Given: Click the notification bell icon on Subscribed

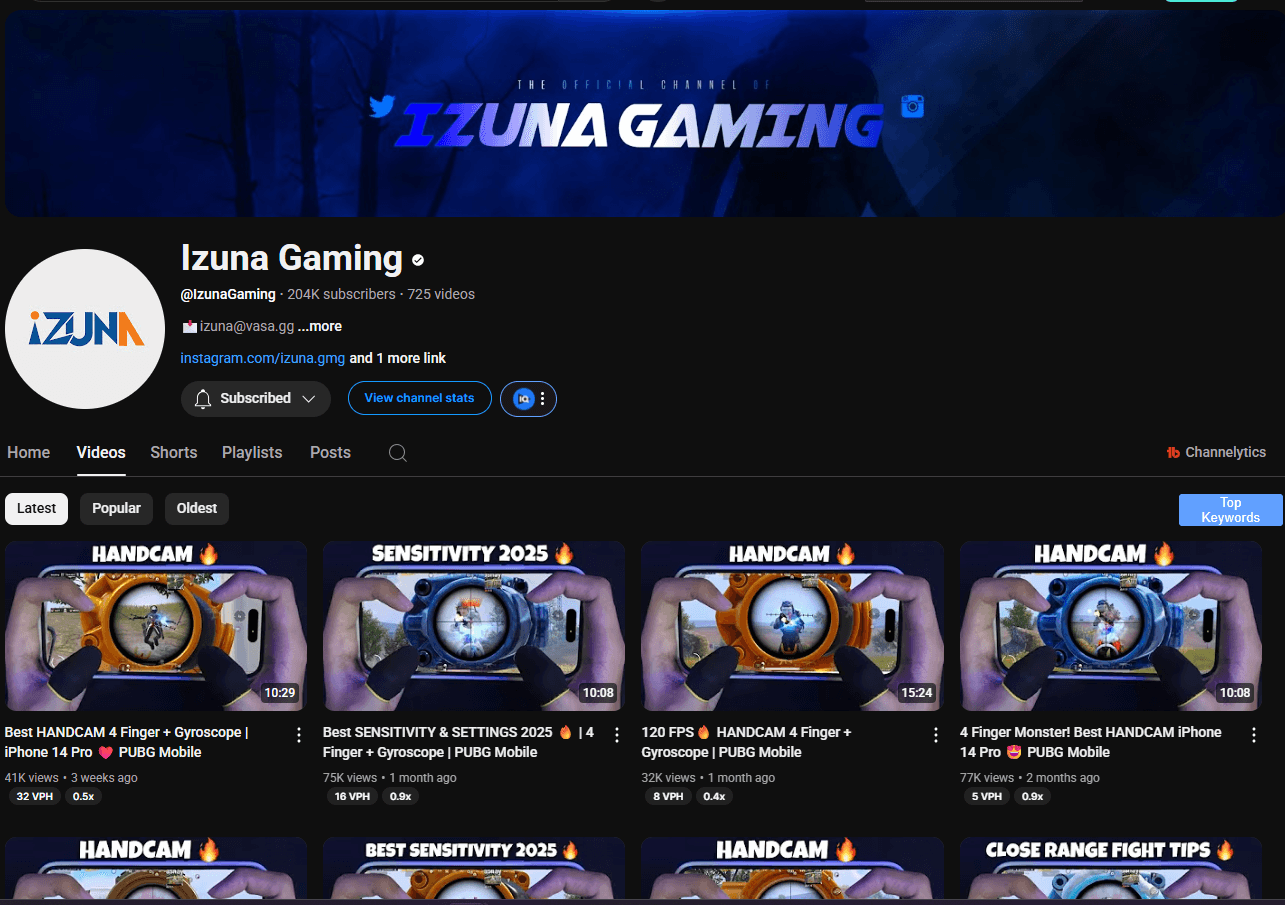Looking at the screenshot, I should click(203, 399).
